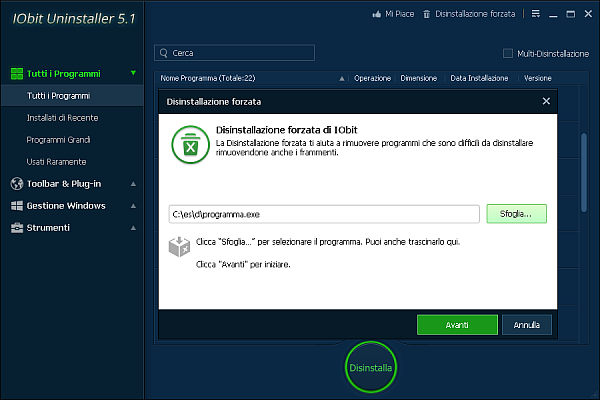Click the Gestione Windows logo icon

17,206
